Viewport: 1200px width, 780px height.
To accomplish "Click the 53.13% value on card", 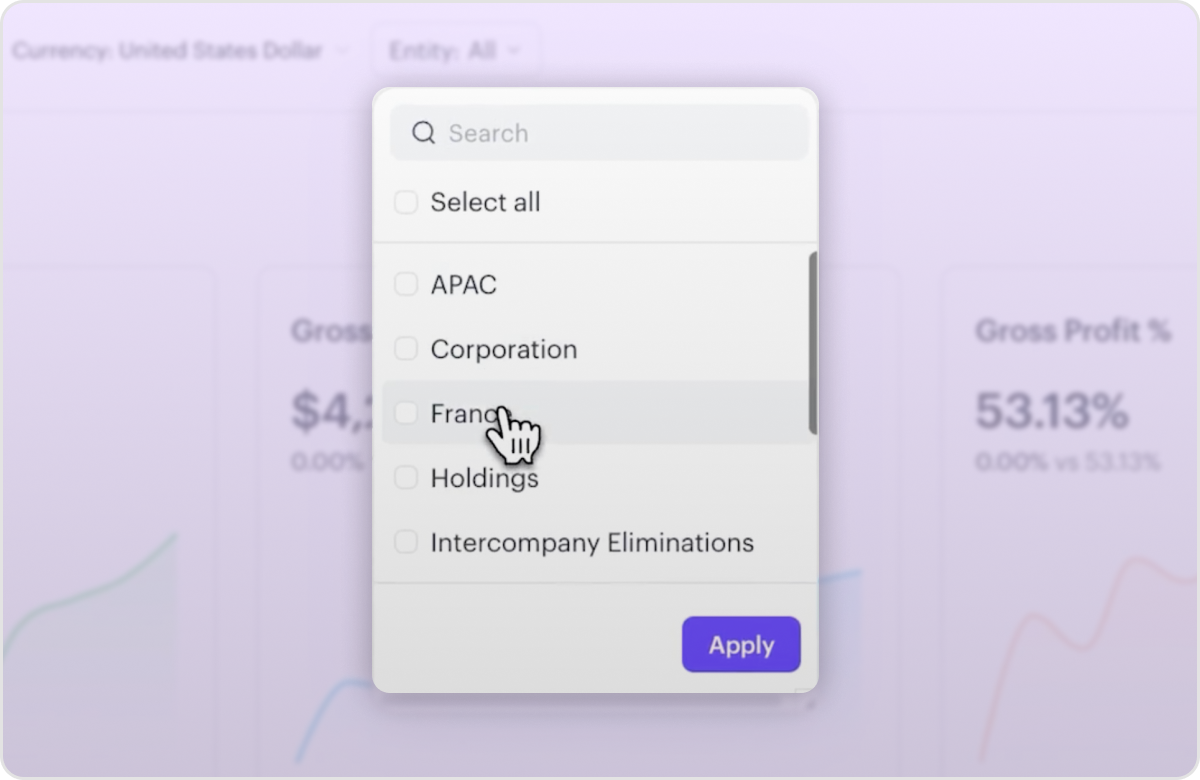I will click(x=1052, y=411).
